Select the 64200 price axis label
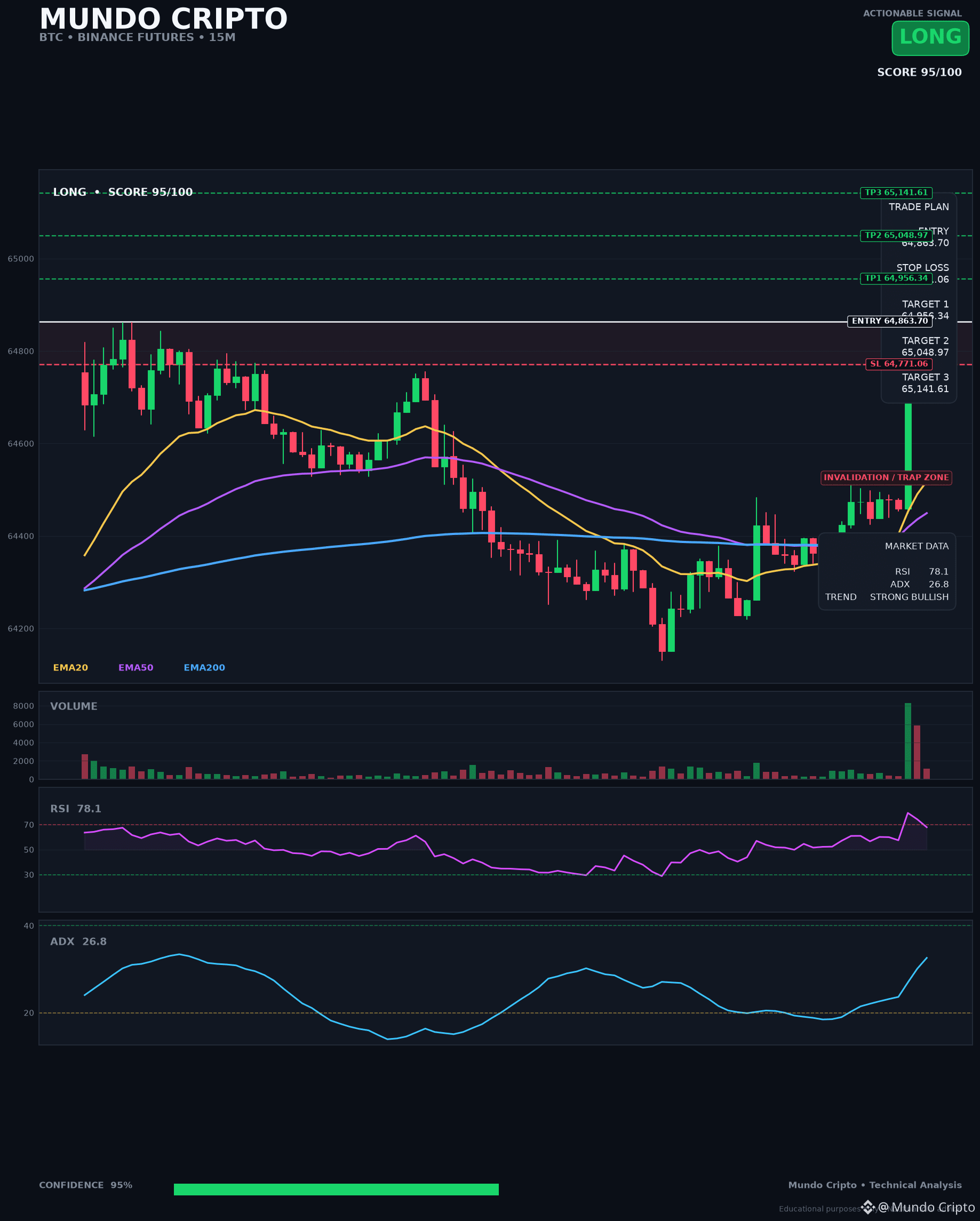 coord(20,628)
